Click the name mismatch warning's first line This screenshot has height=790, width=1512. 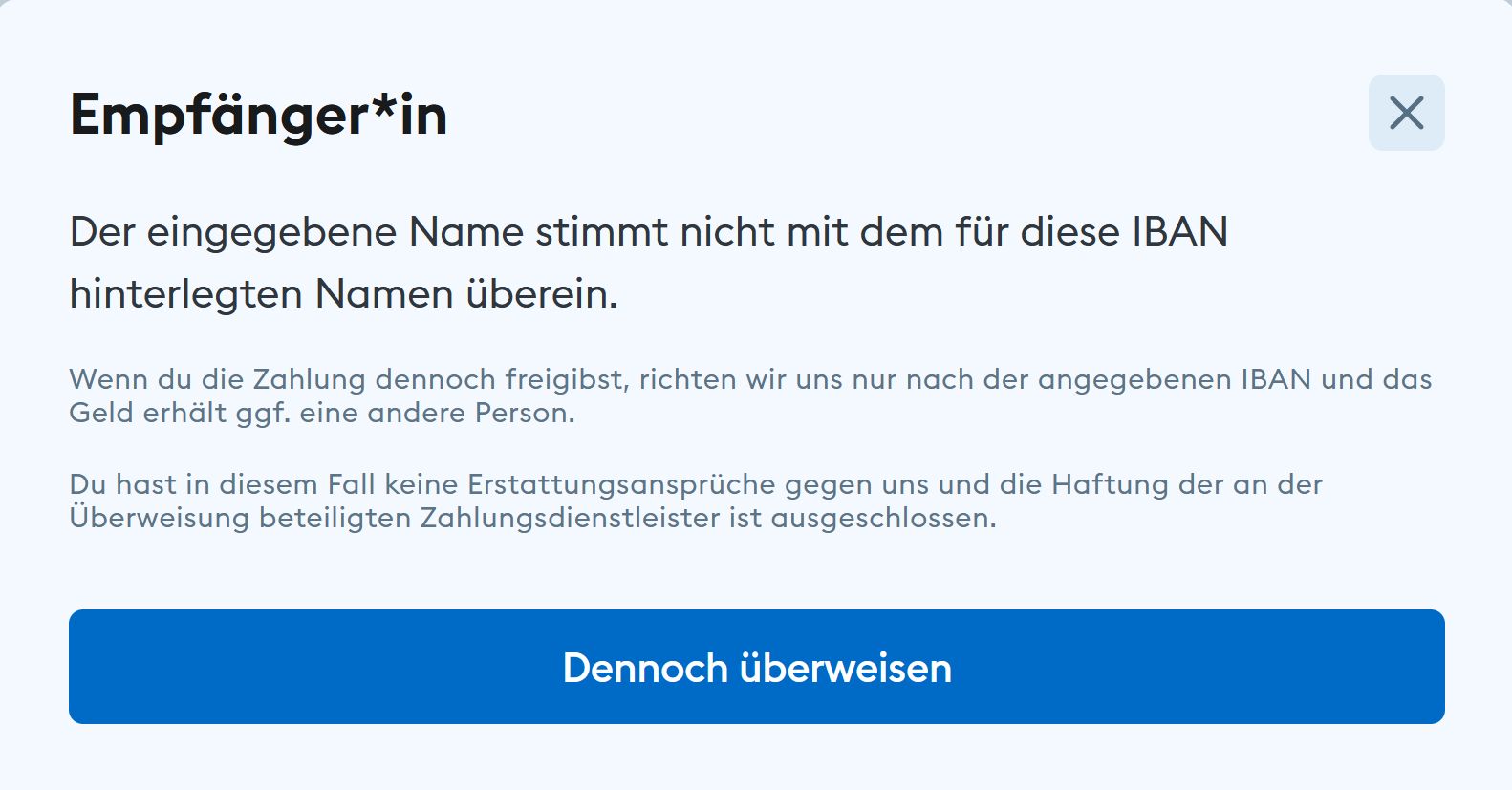click(x=648, y=232)
